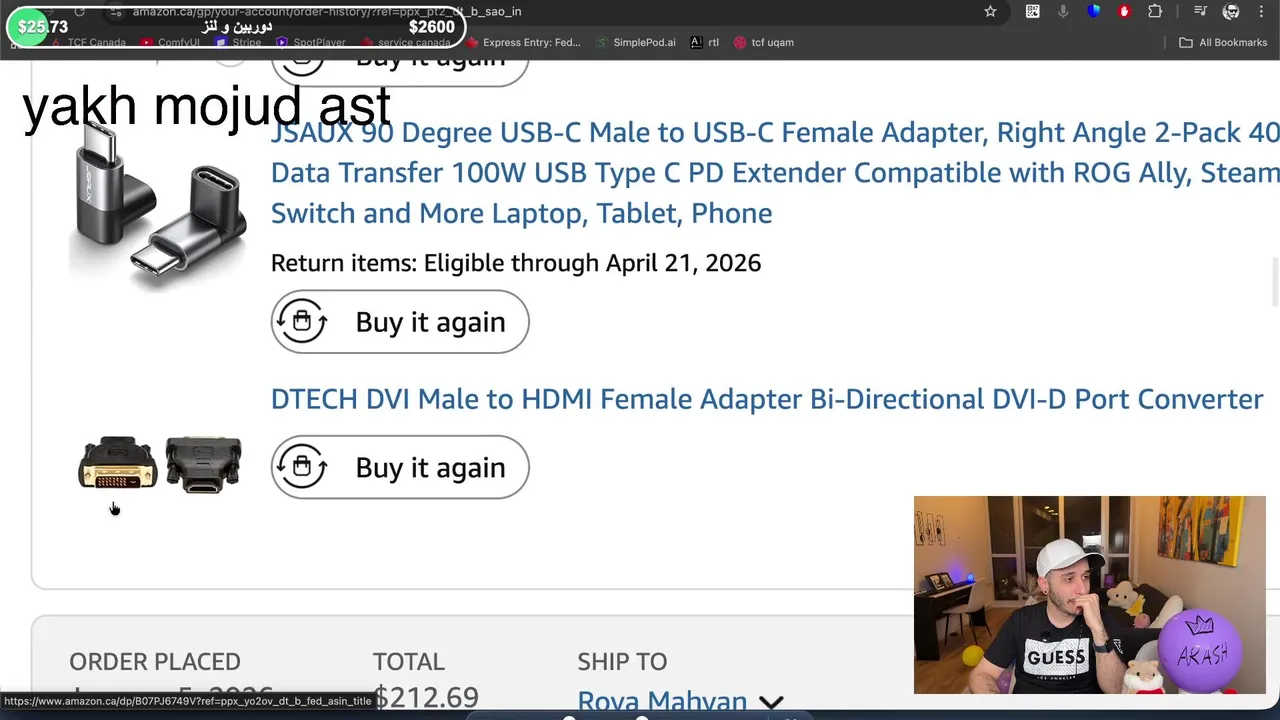
Task: Open the red hand blocker extension
Action: (x=1125, y=12)
